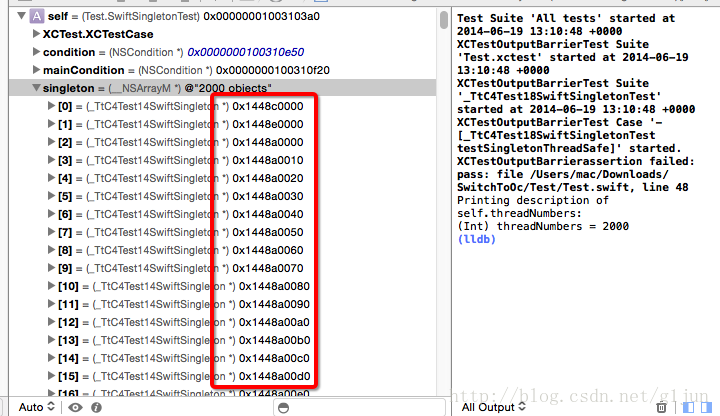
Task: Expand array element [8]
Action: pyautogui.click(x=51, y=249)
